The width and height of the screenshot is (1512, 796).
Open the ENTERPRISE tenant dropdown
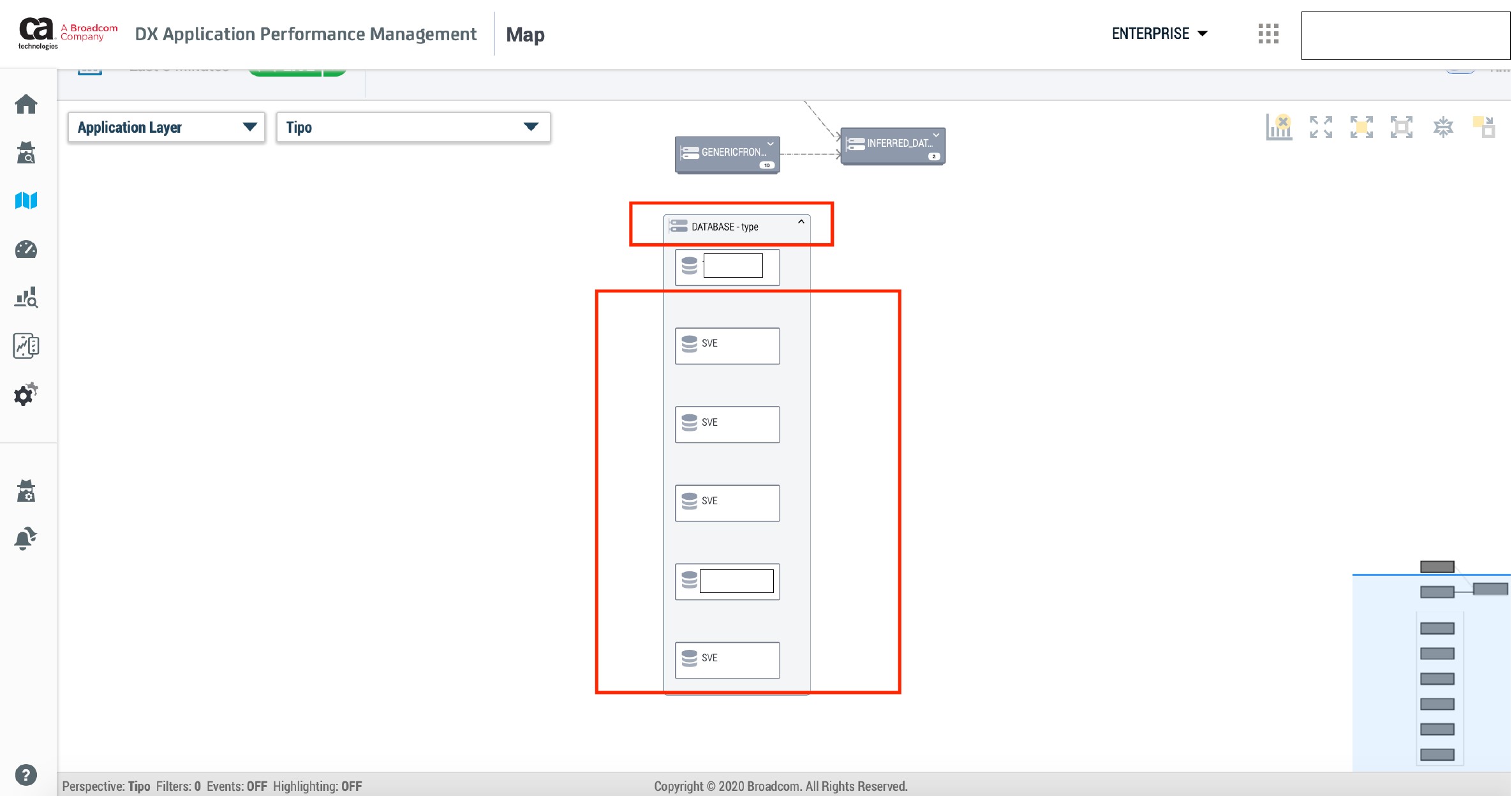(x=1159, y=34)
